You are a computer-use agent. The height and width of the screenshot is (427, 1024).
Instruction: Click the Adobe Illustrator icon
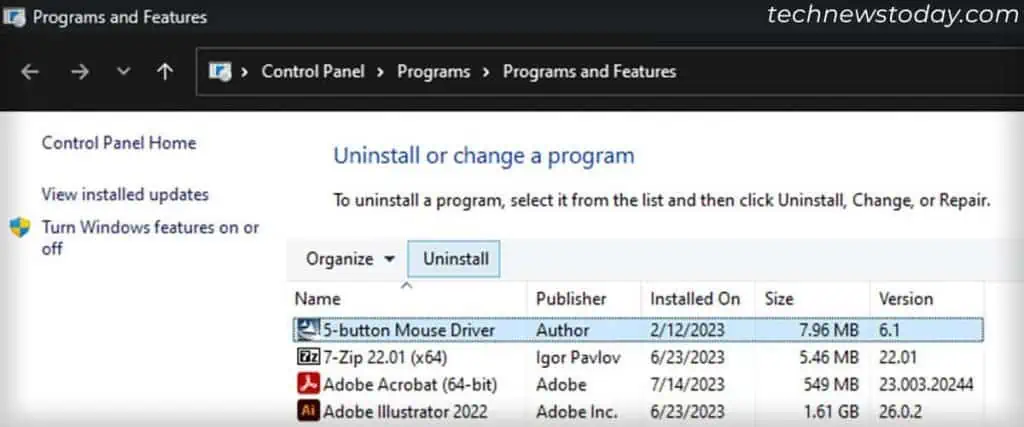tap(308, 411)
